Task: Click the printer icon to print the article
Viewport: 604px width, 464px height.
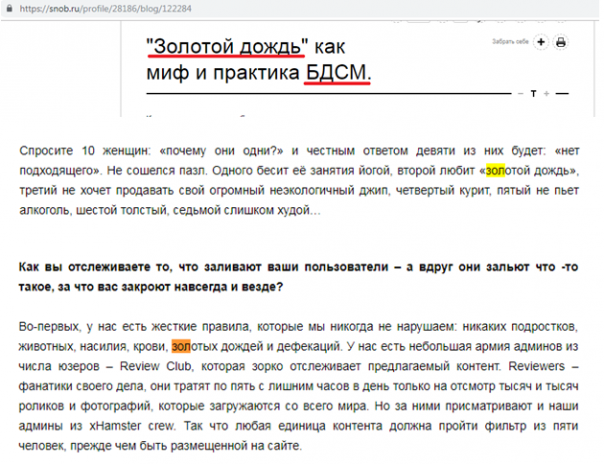Action: pos(561,43)
